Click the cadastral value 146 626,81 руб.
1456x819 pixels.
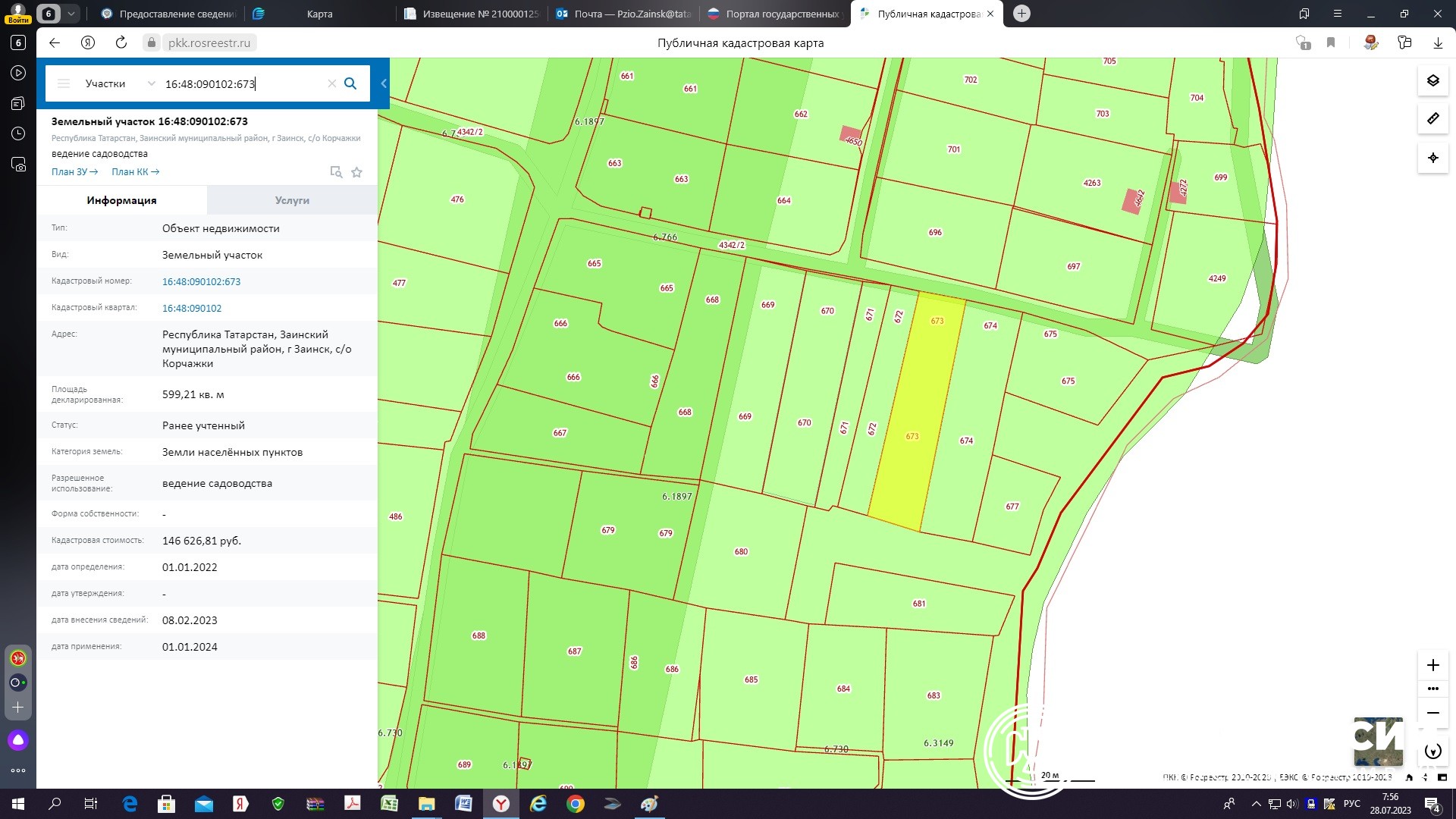[x=202, y=541]
